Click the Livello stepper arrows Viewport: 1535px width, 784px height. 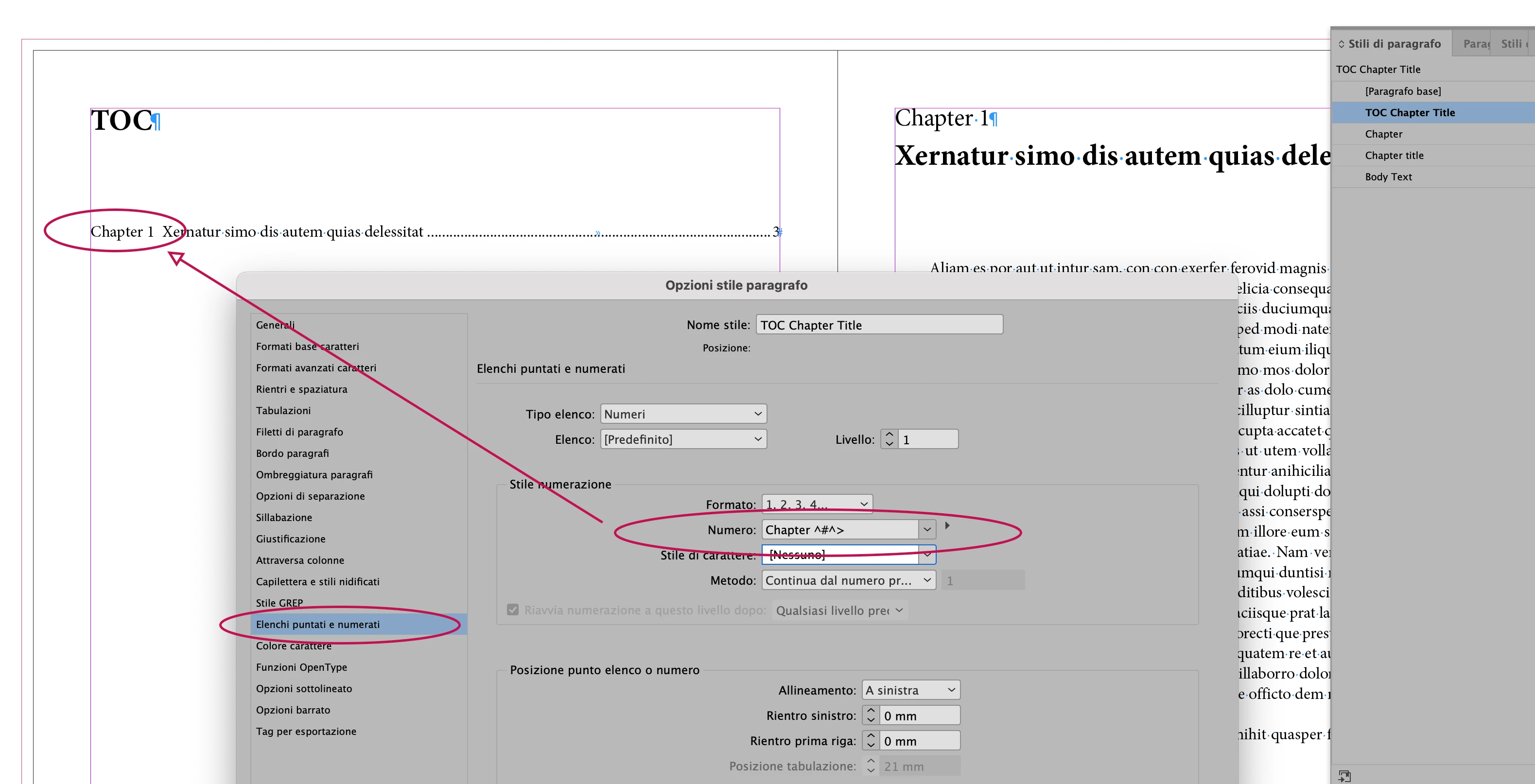pyautogui.click(x=889, y=439)
